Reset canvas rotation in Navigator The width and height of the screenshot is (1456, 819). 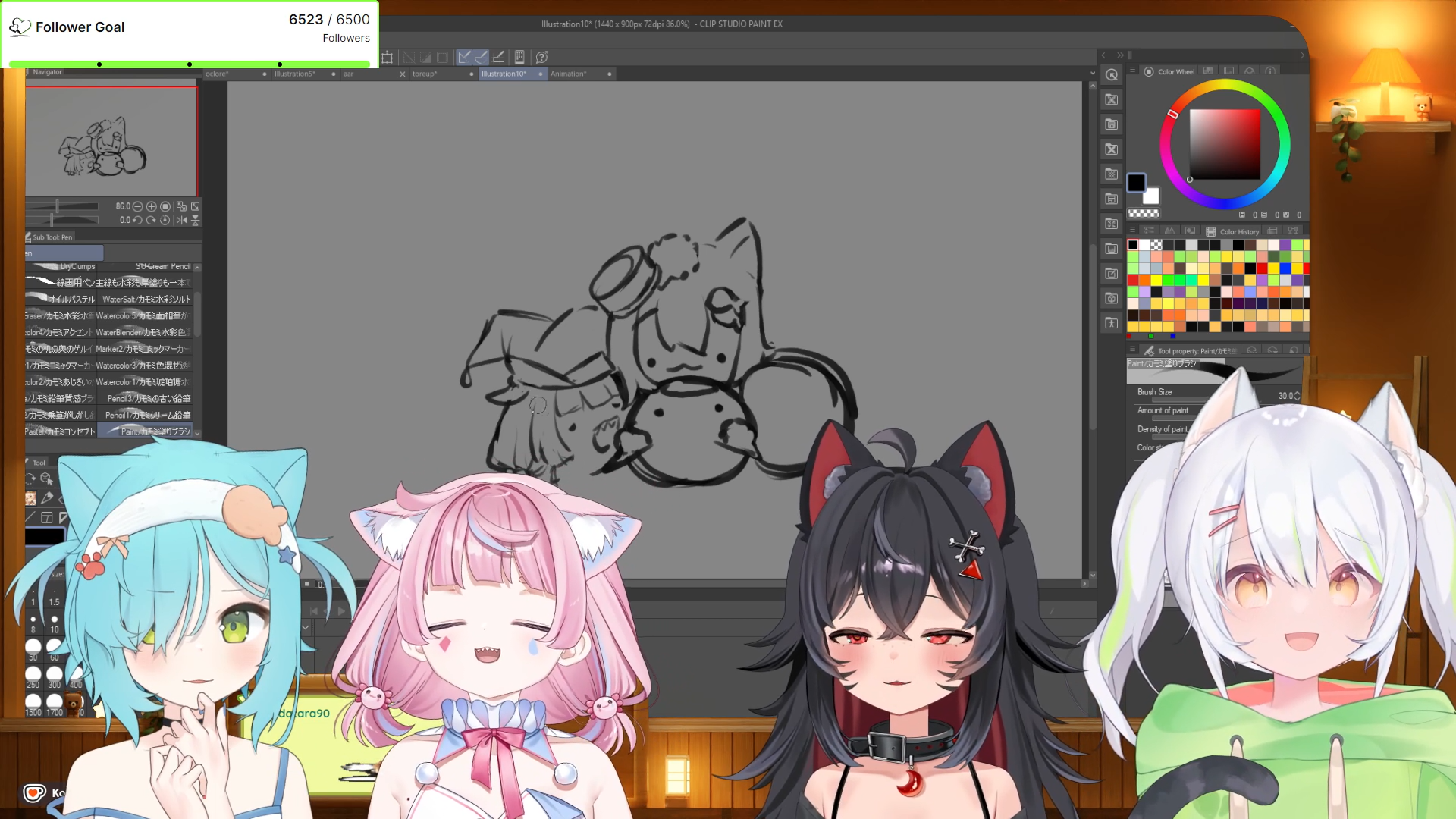click(x=165, y=220)
